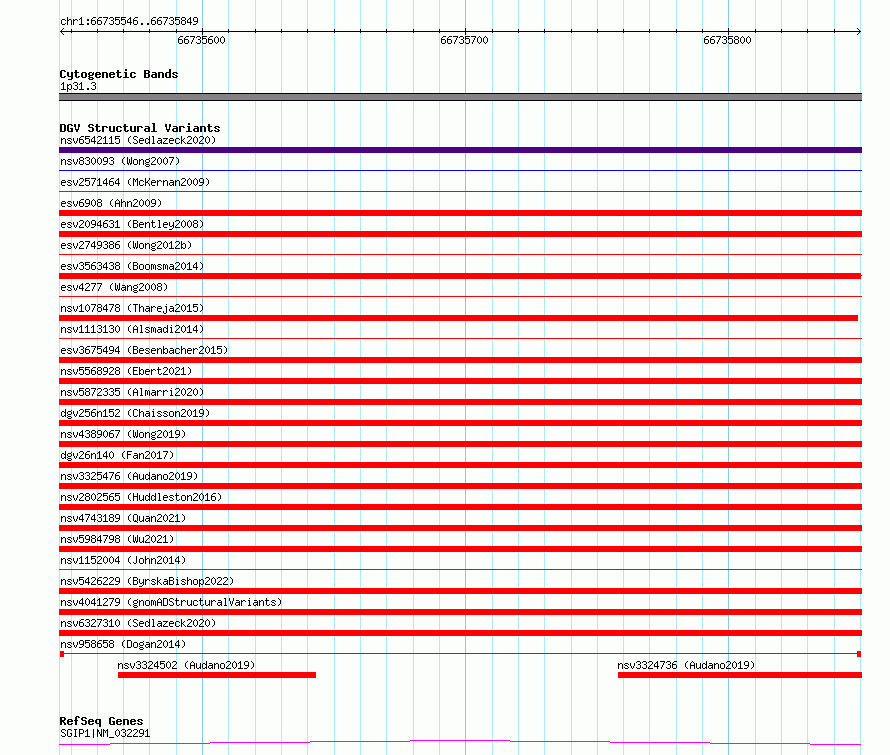The height and width of the screenshot is (755, 890).
Task: Click the purple nsv6542115 feature bar
Action: click(460, 150)
